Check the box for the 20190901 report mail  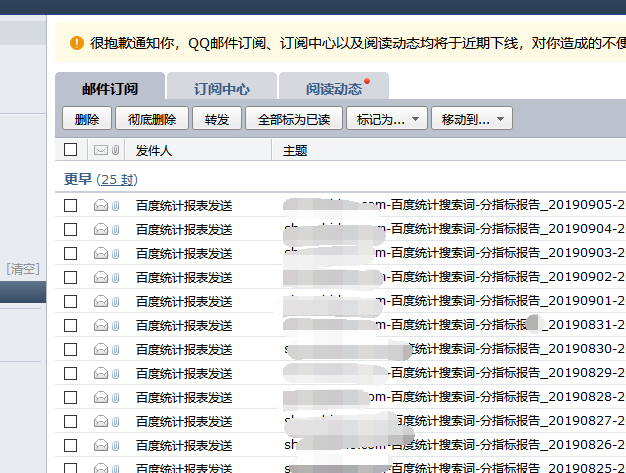pyautogui.click(x=71, y=301)
